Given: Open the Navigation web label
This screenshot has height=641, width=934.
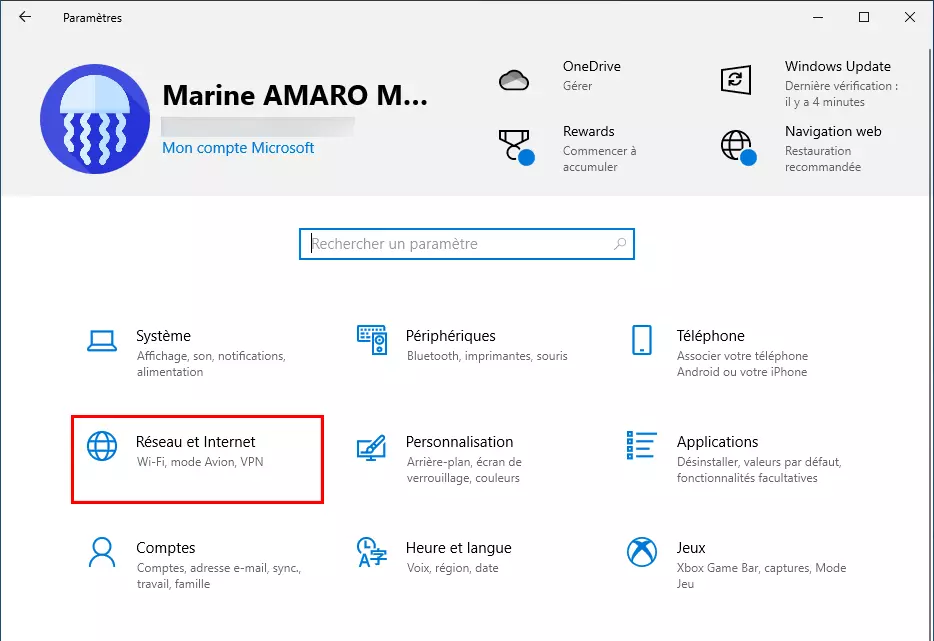Looking at the screenshot, I should click(x=833, y=131).
